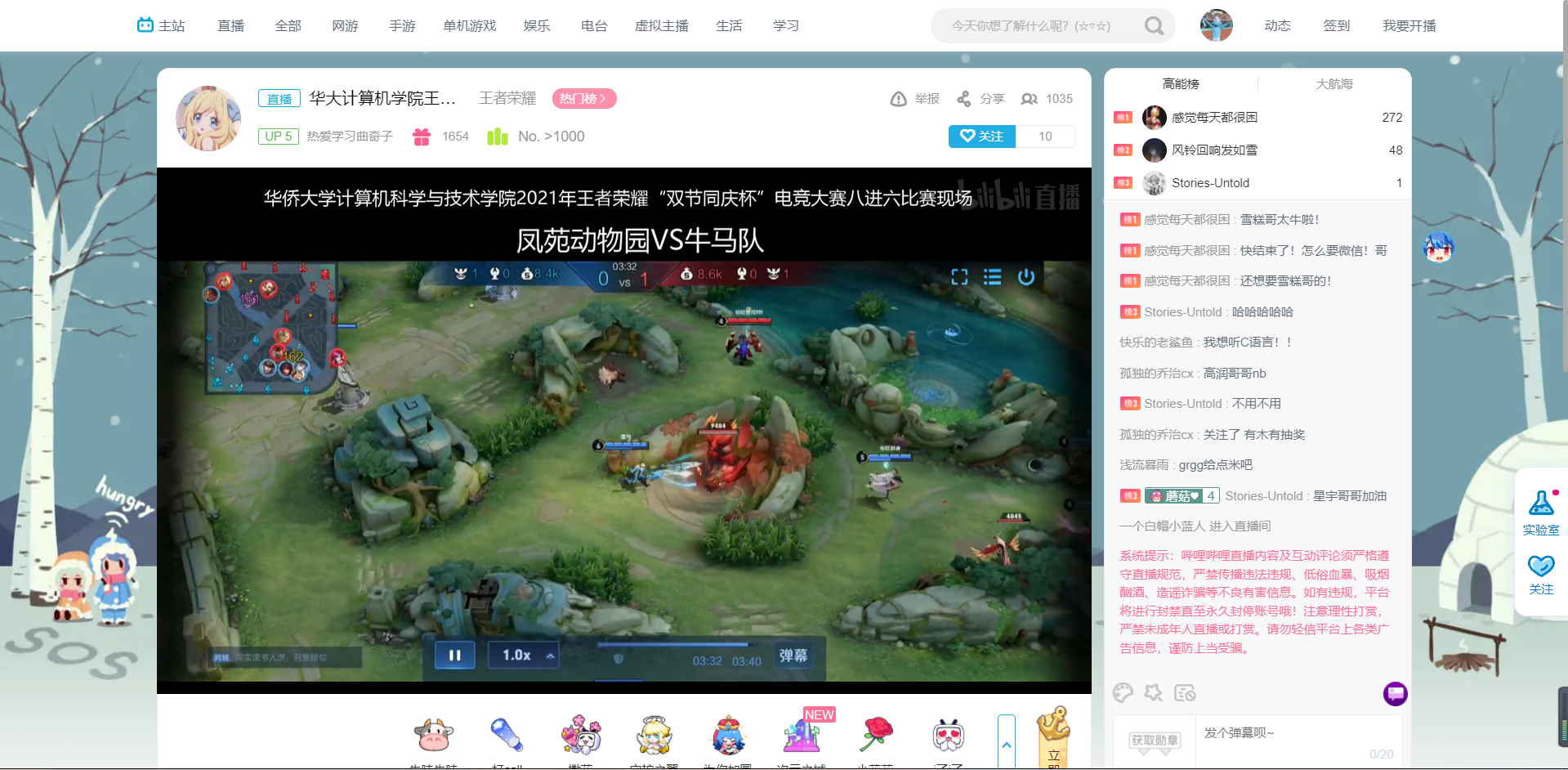The height and width of the screenshot is (770, 1568).
Task: Click the fullscreen brackets icon in video
Action: pyautogui.click(x=959, y=277)
